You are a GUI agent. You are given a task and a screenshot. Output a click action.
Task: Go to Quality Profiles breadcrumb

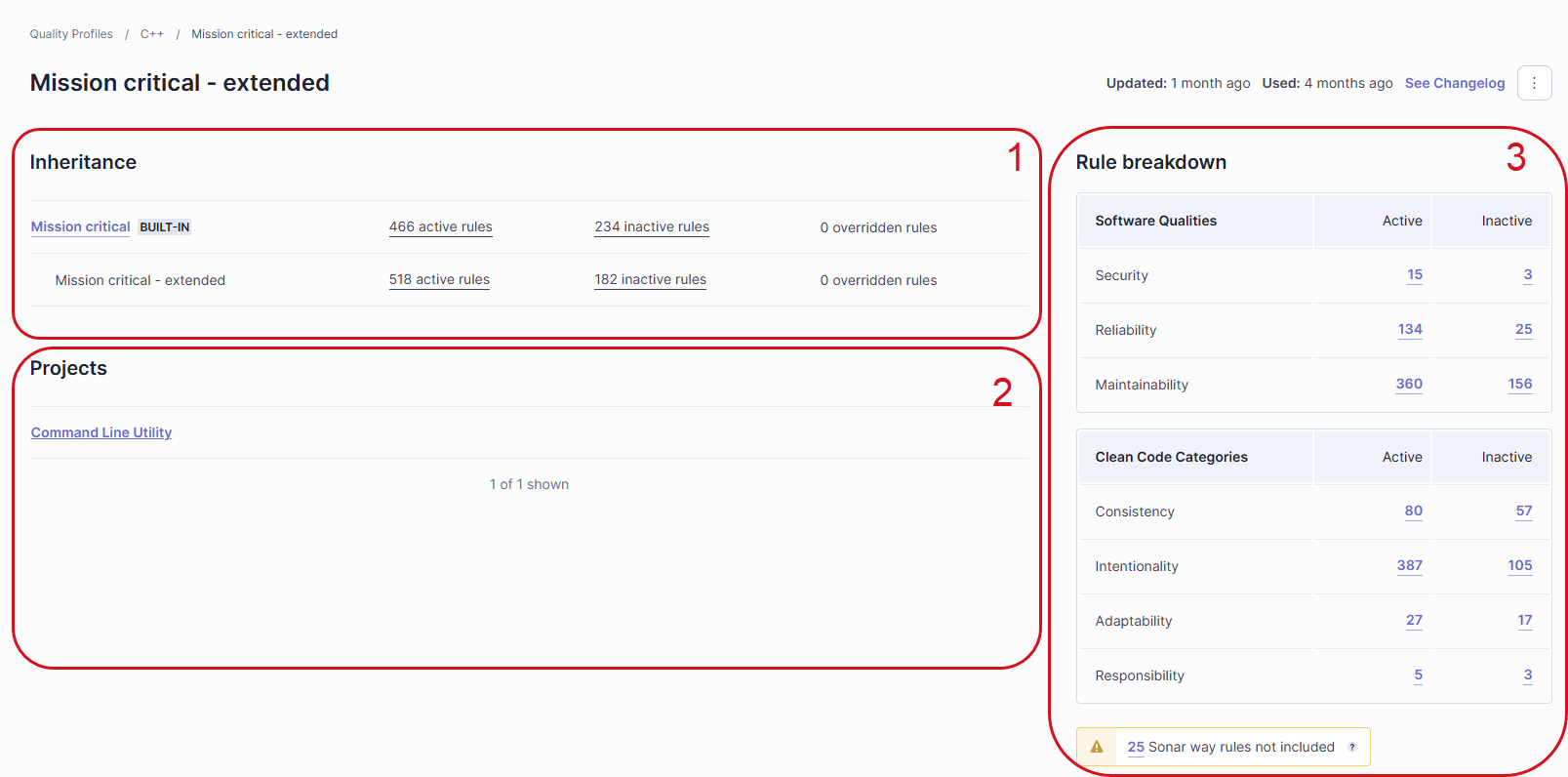point(71,34)
